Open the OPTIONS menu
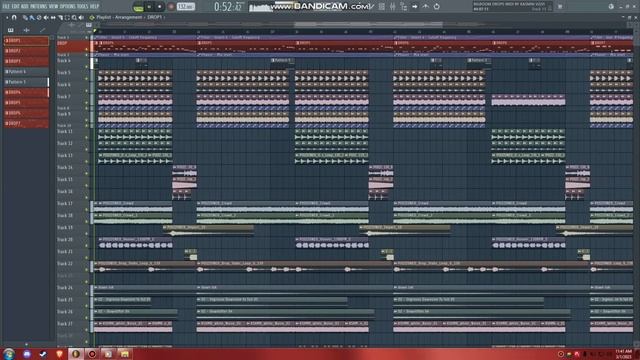The height and width of the screenshot is (360, 640). 68,7
